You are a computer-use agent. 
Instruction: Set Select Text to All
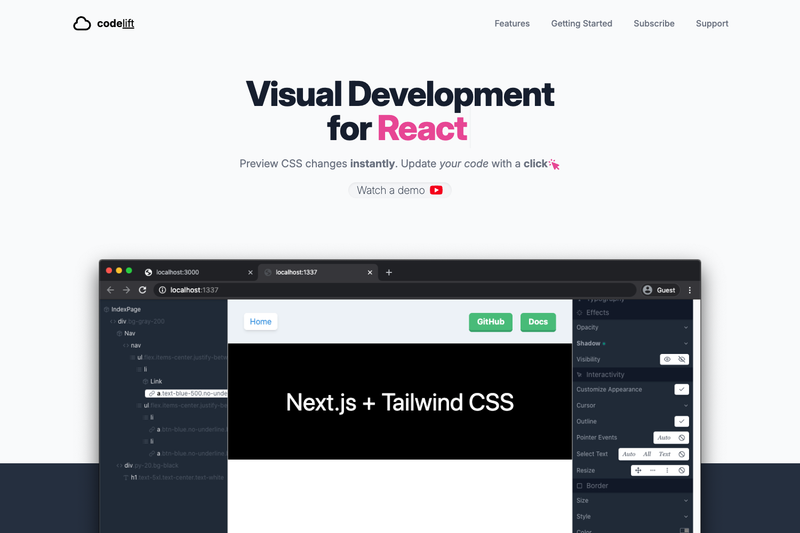click(647, 454)
